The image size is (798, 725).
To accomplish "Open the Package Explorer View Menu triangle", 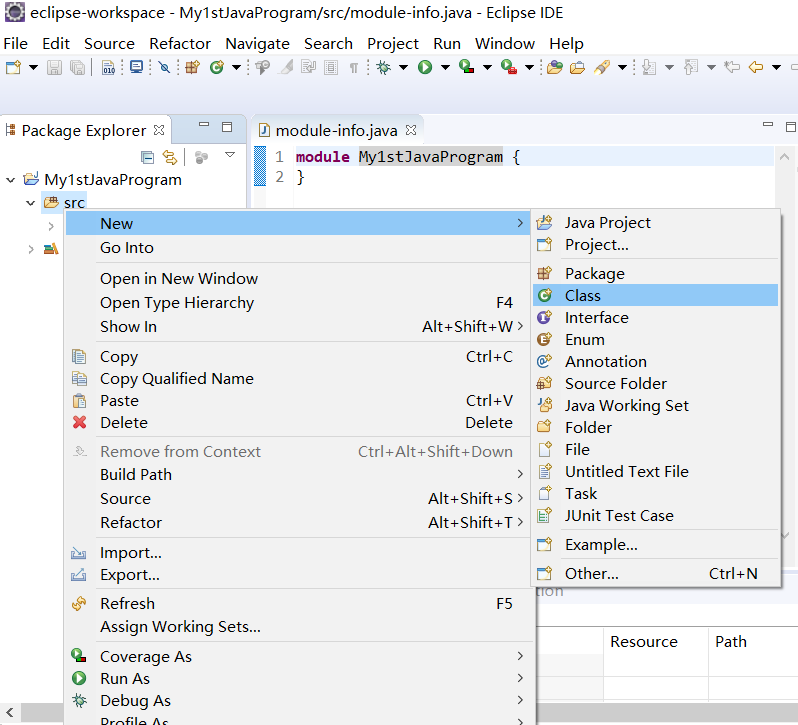I will (230, 155).
